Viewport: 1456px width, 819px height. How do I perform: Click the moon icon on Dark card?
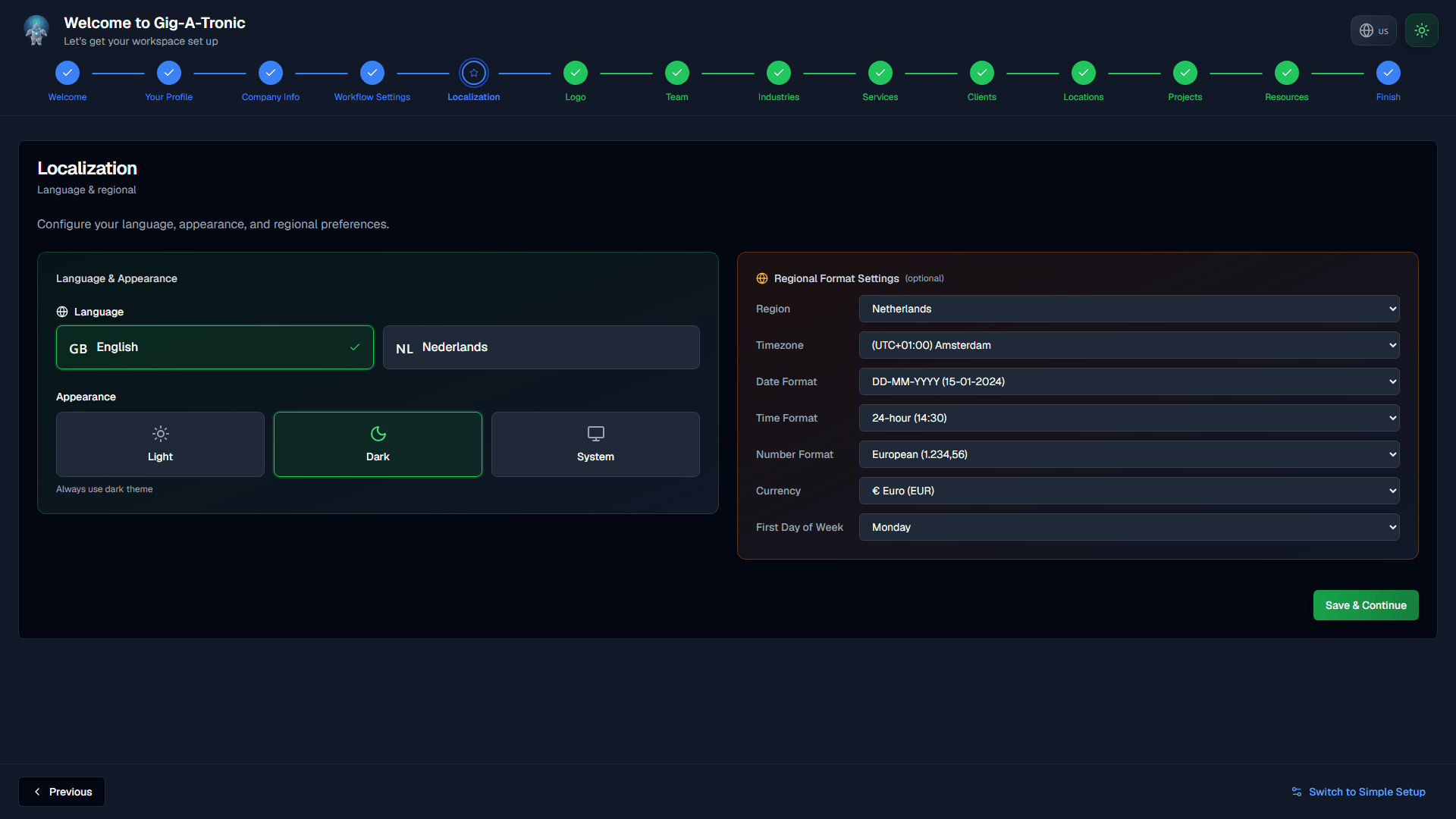[378, 434]
